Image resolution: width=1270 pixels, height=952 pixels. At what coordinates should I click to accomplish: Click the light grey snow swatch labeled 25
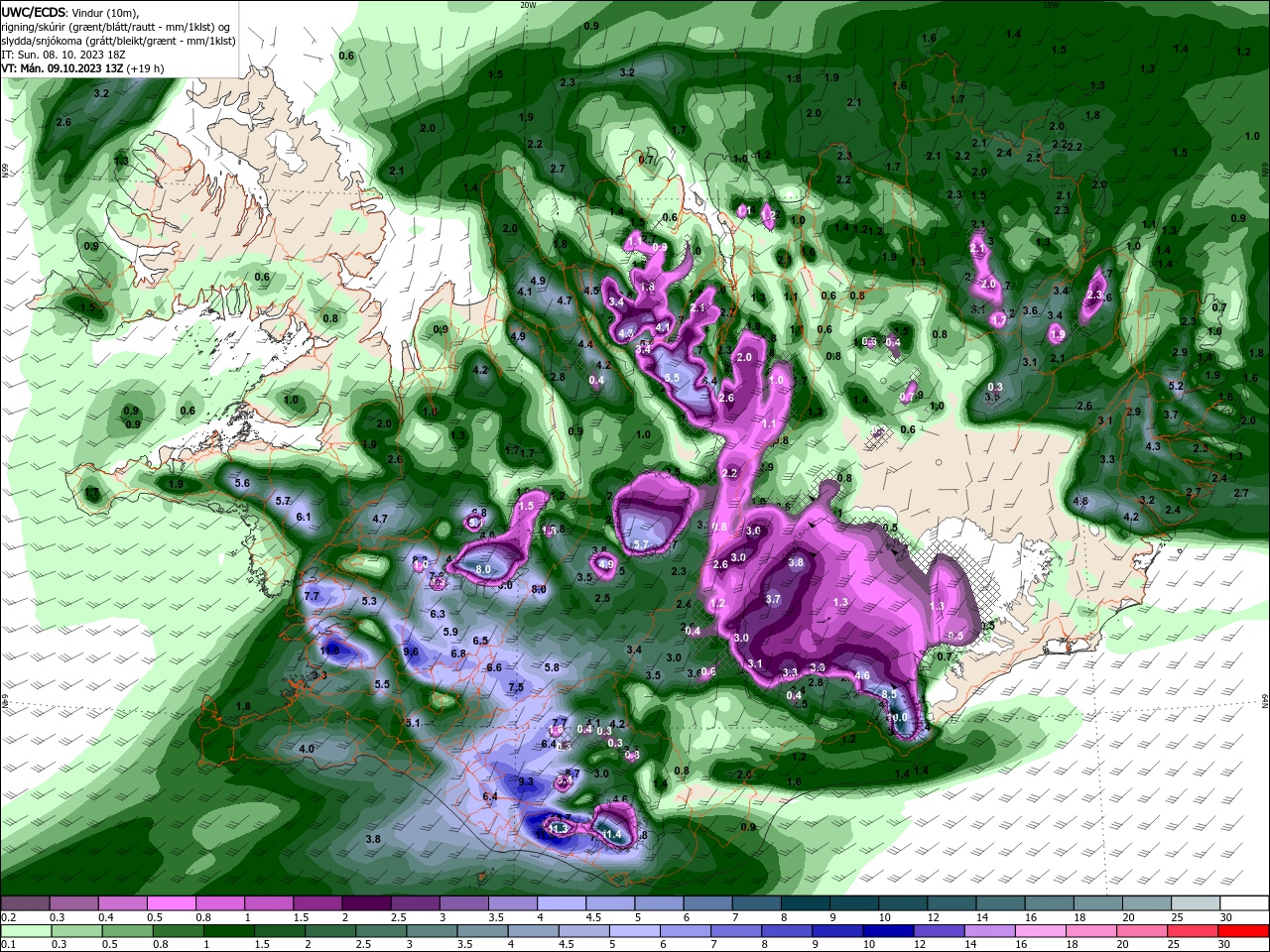point(1197,903)
